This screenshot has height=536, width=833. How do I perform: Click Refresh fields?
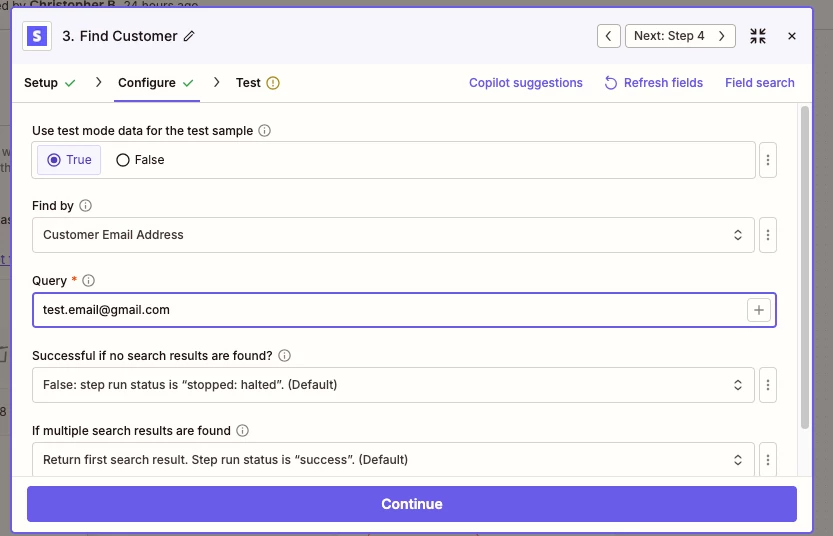(x=653, y=83)
